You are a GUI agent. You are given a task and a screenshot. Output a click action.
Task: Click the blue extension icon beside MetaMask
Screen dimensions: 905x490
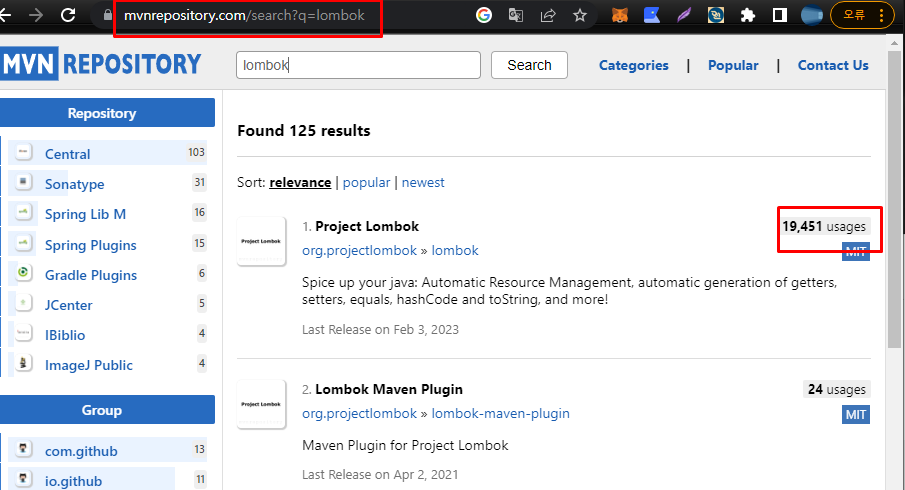click(x=652, y=15)
